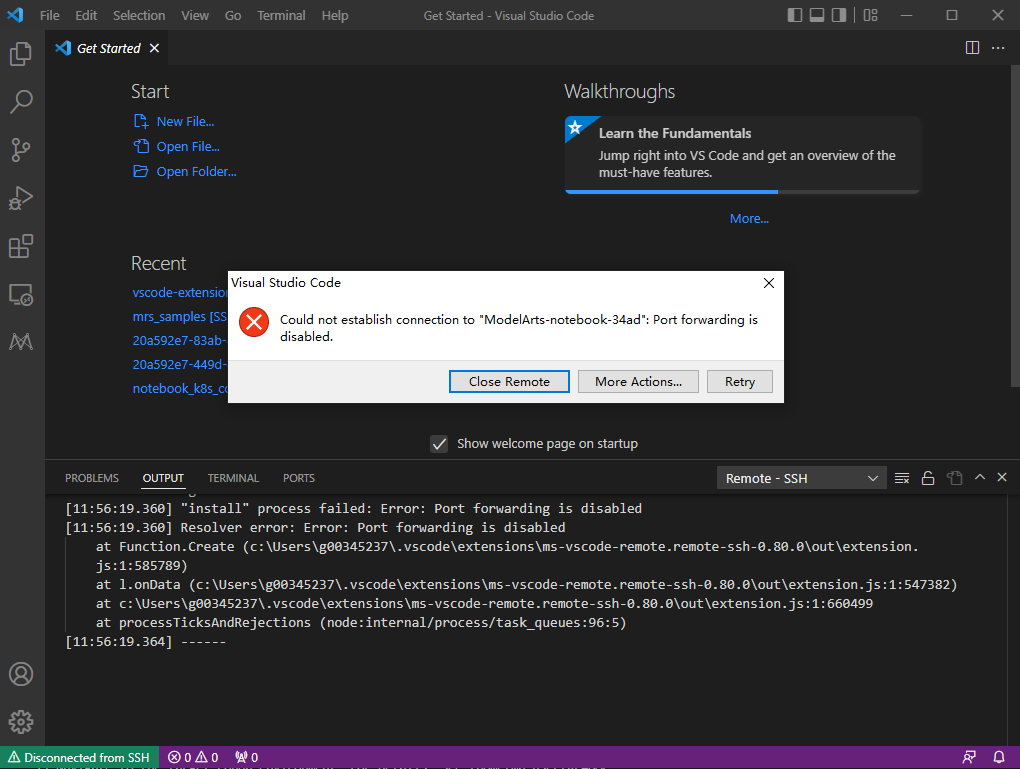Maximize the panel size chevron
Viewport: 1020px width, 769px height.
pyautogui.click(x=980, y=478)
